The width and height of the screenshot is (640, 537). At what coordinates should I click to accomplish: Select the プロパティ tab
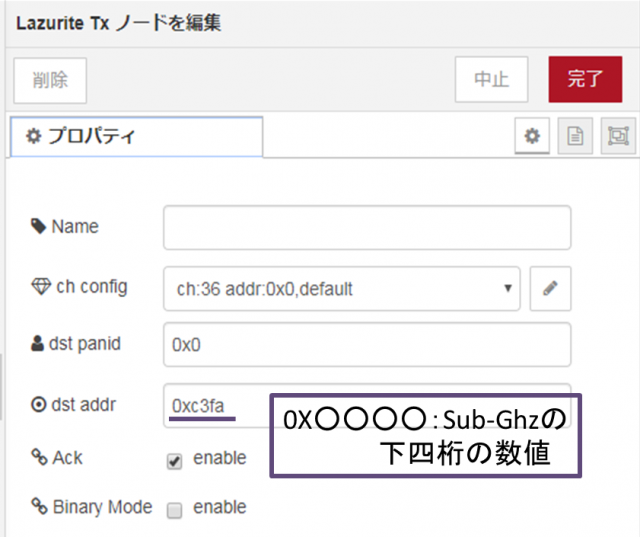(x=136, y=136)
